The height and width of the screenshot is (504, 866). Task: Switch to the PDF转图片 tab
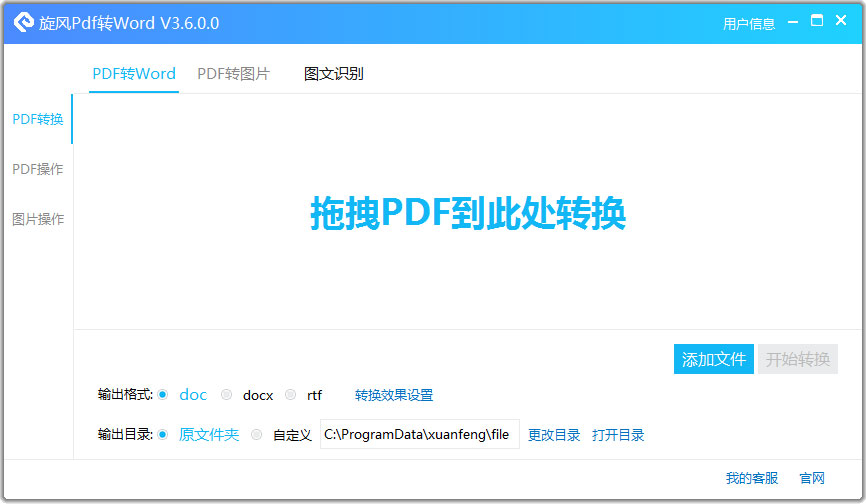pyautogui.click(x=234, y=74)
